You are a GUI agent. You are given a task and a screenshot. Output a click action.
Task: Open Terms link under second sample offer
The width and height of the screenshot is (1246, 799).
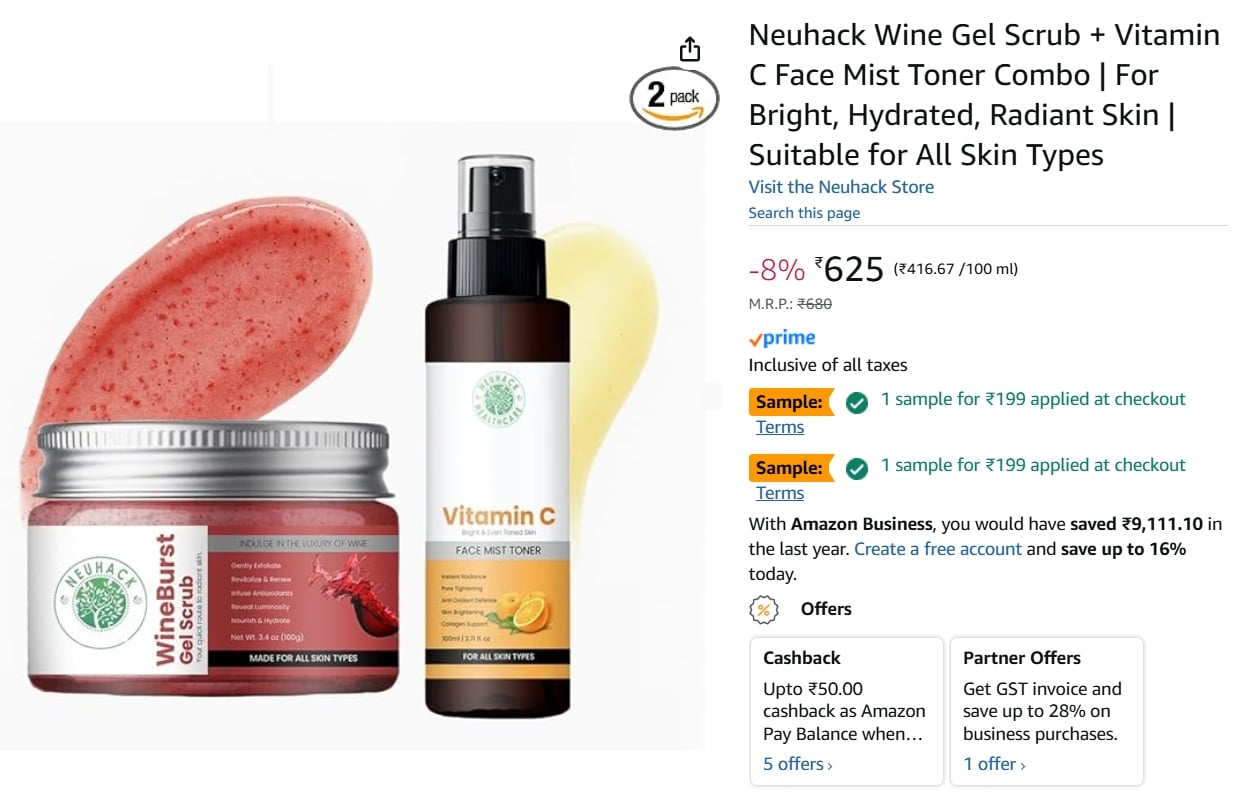pos(780,493)
